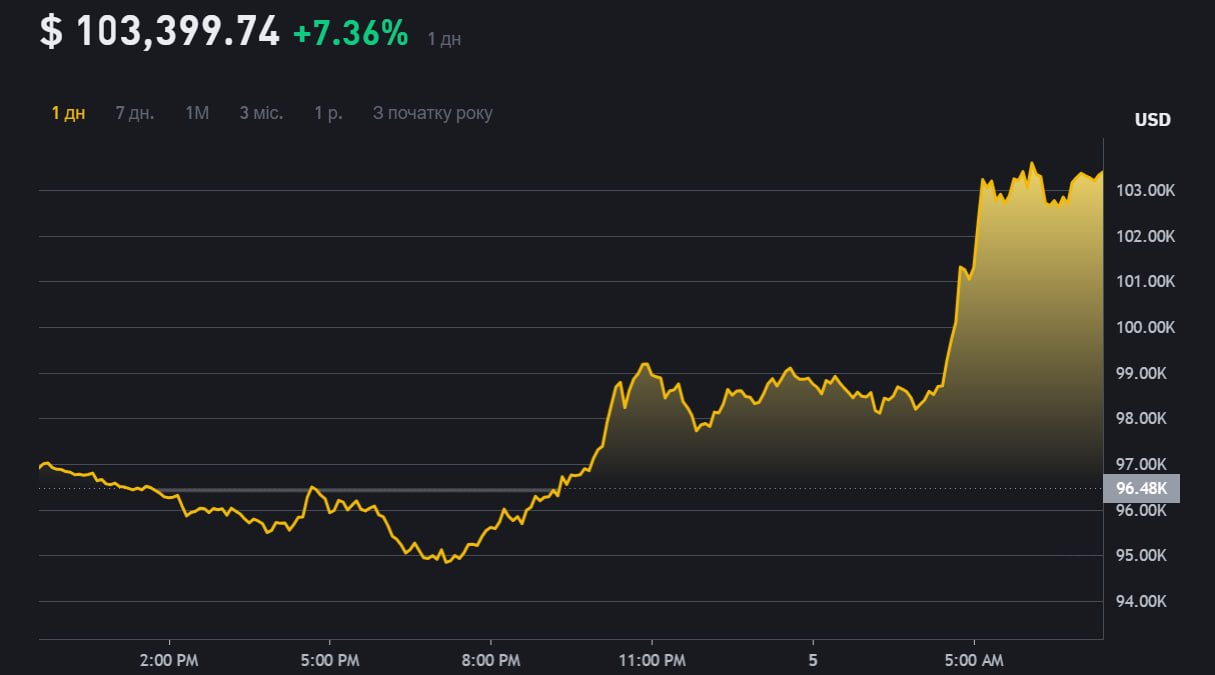Viewport: 1215px width, 675px height.
Task: Open the "3 міс." chart range
Action: pyautogui.click(x=261, y=113)
